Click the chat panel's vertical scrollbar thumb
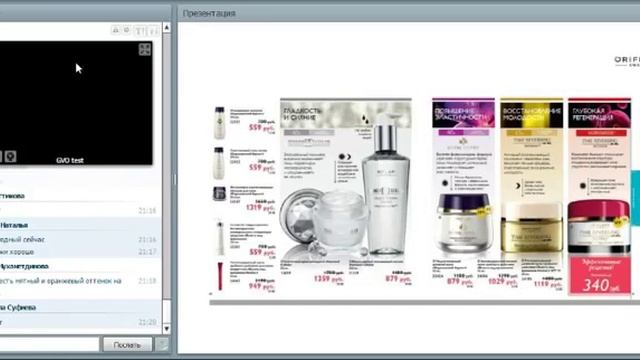This screenshot has height=360, width=640. [167, 166]
